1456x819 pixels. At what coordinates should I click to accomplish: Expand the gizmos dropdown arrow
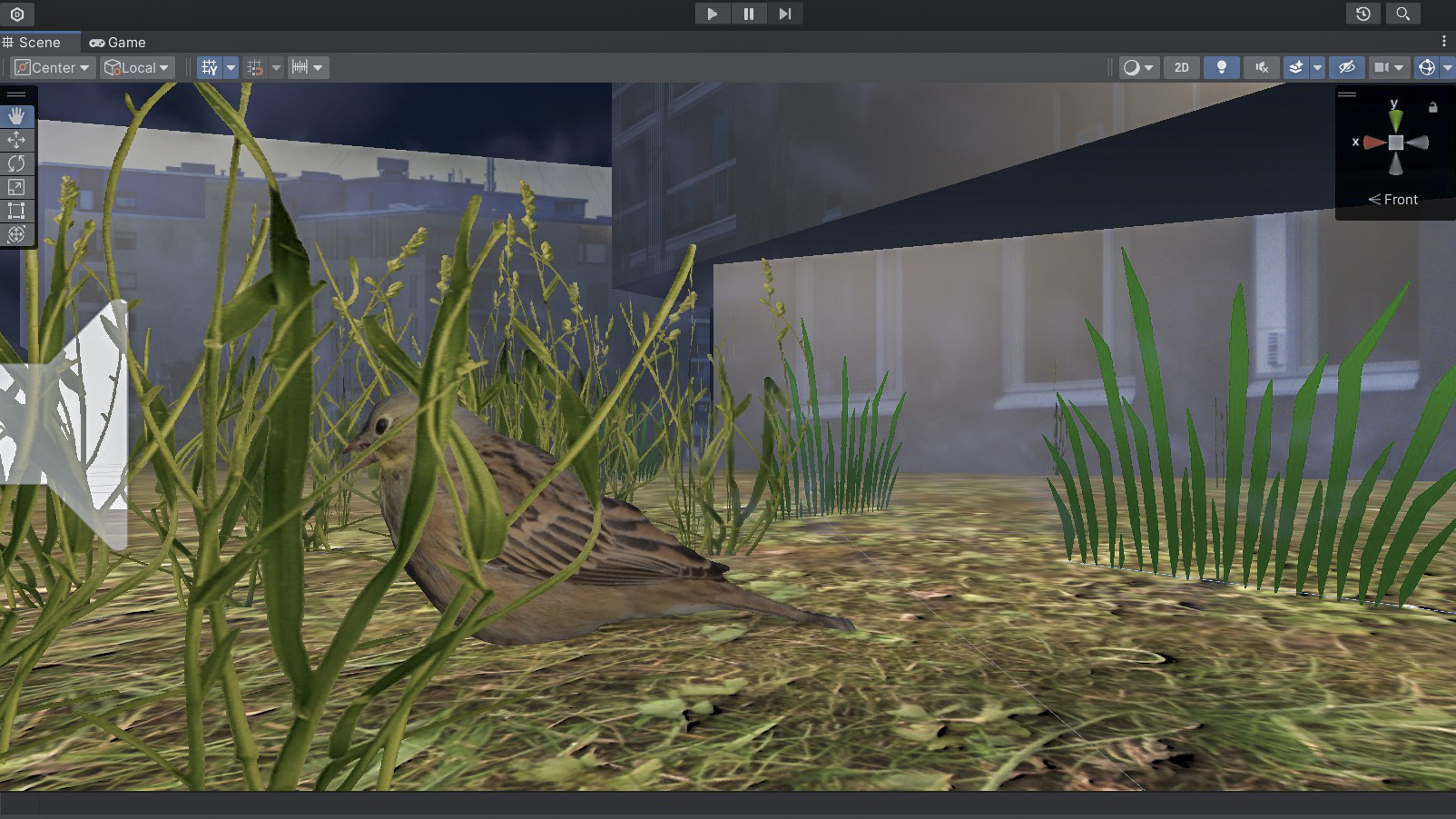(x=1448, y=67)
